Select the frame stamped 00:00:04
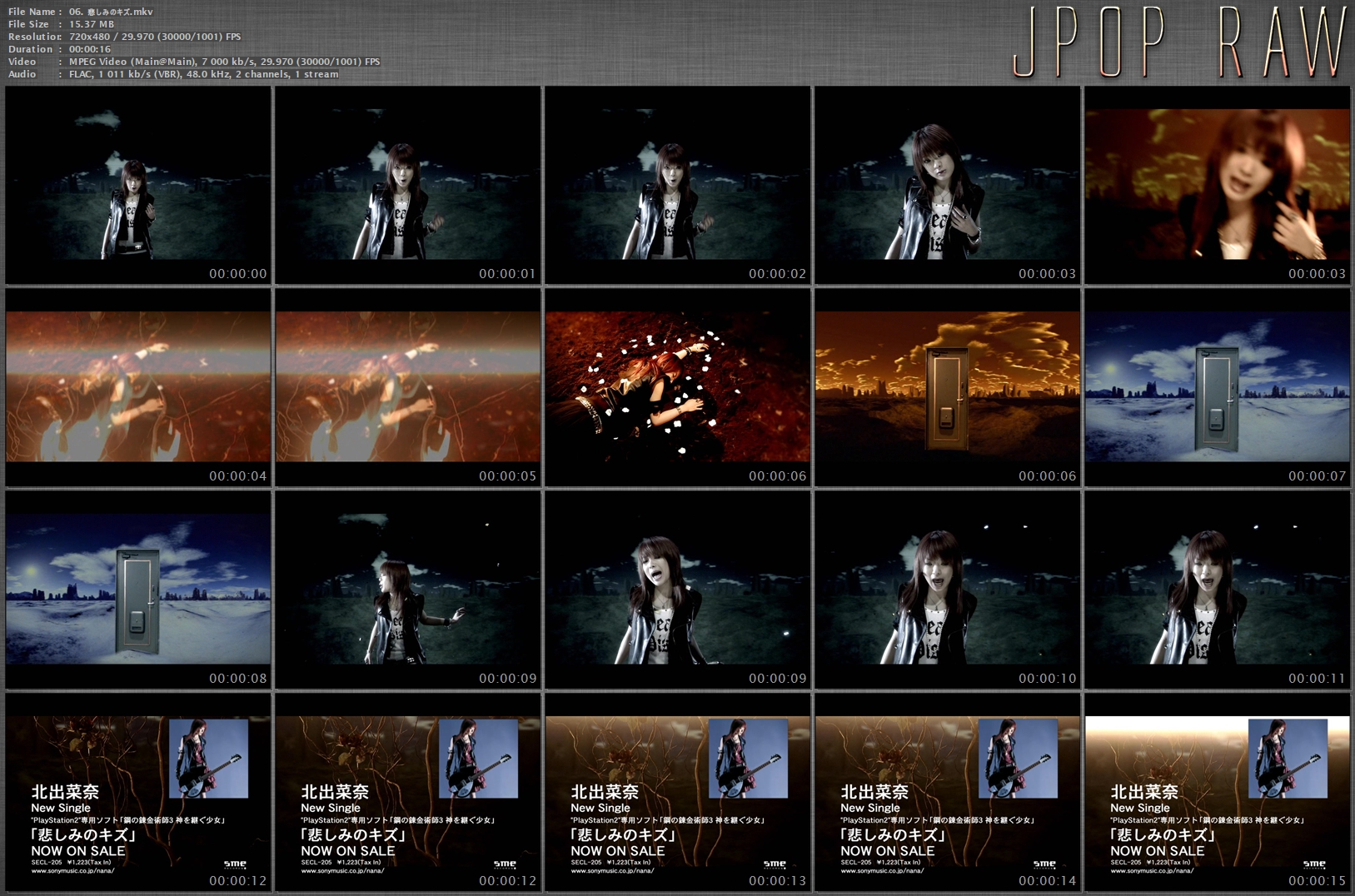 pos(138,387)
